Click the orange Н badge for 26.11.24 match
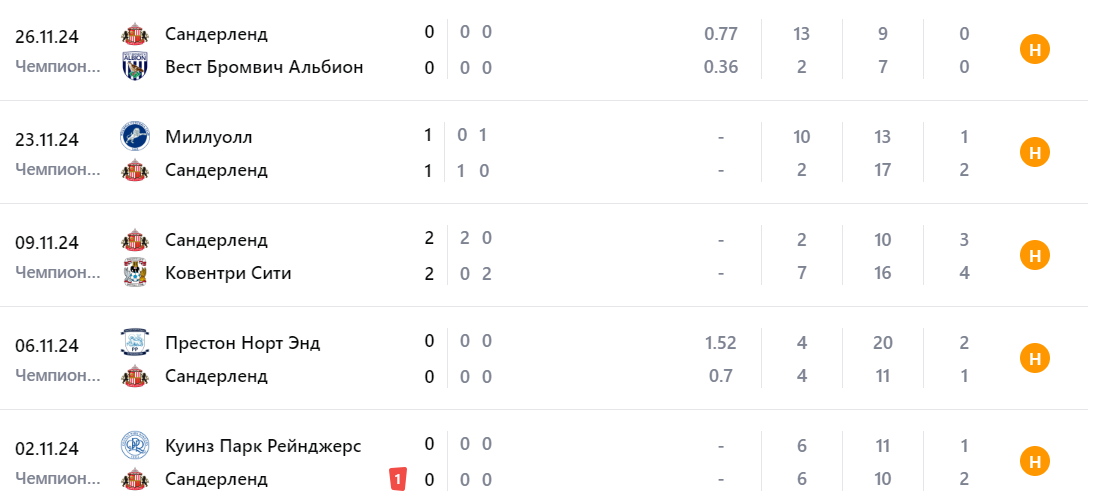Image resolution: width=1101 pixels, height=501 pixels. tap(1034, 50)
